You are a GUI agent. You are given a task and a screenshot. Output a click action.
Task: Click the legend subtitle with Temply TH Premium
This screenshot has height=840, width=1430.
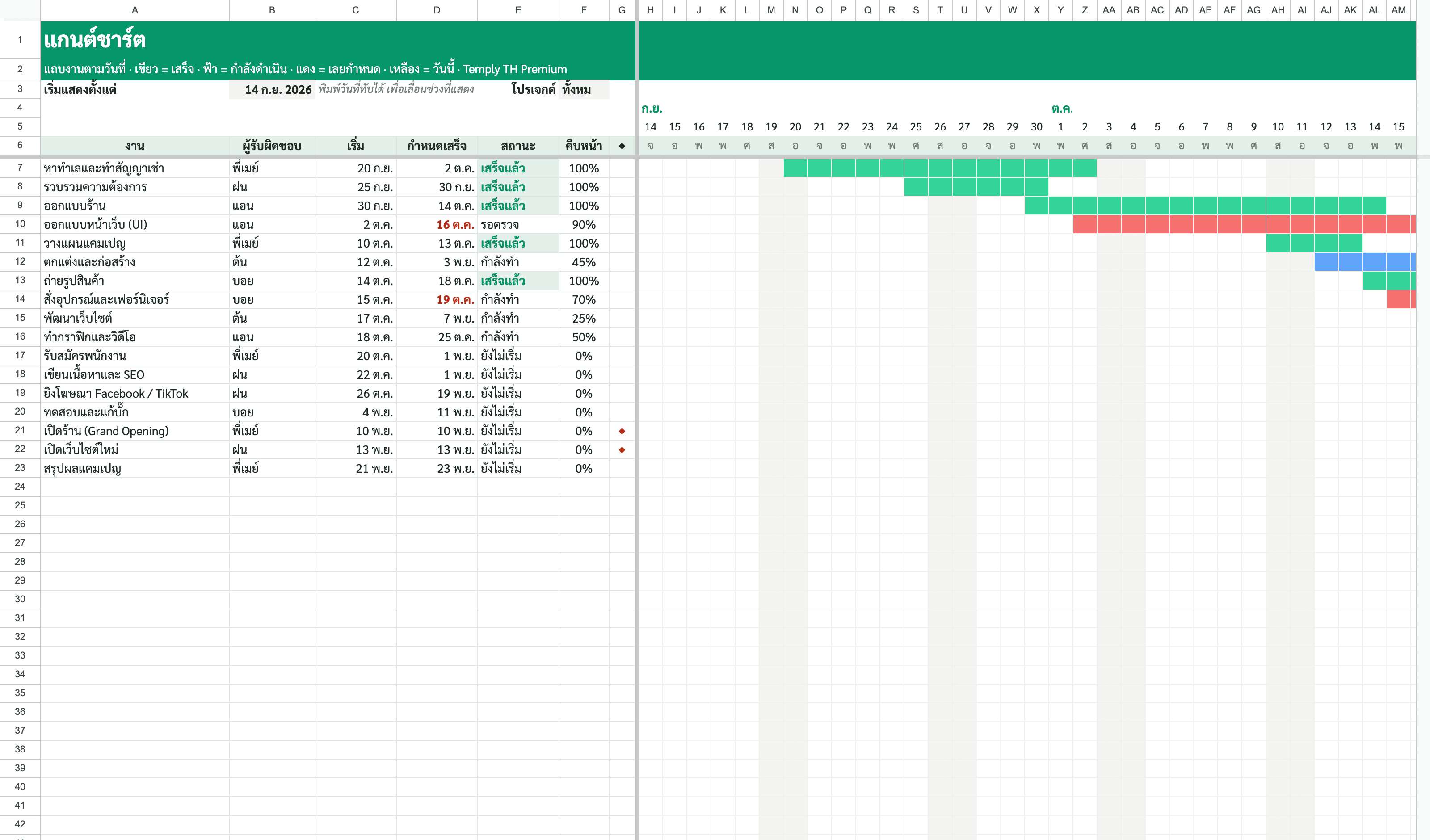tap(305, 69)
